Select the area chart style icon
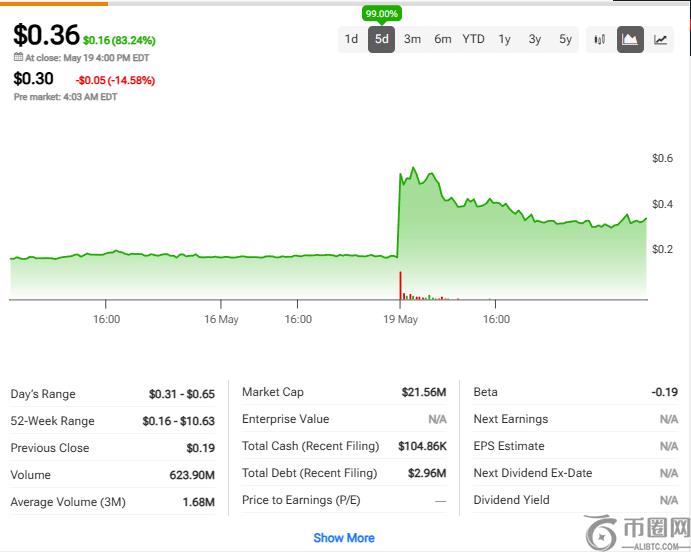691x552 pixels. (x=630, y=40)
